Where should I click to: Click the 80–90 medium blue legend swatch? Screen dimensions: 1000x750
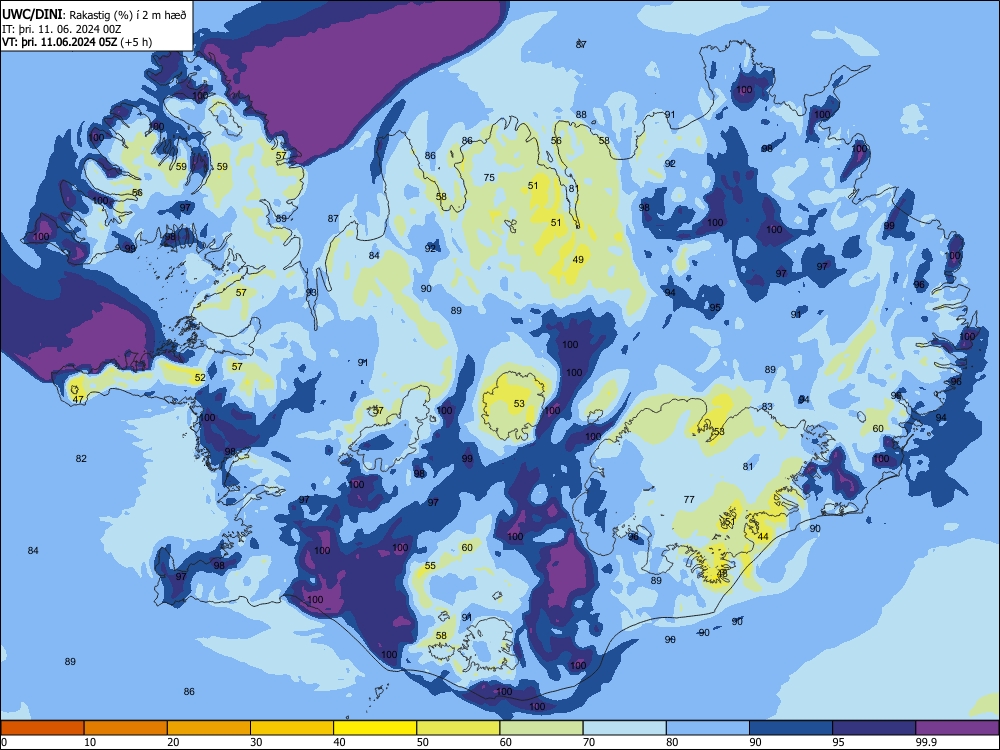pos(708,728)
